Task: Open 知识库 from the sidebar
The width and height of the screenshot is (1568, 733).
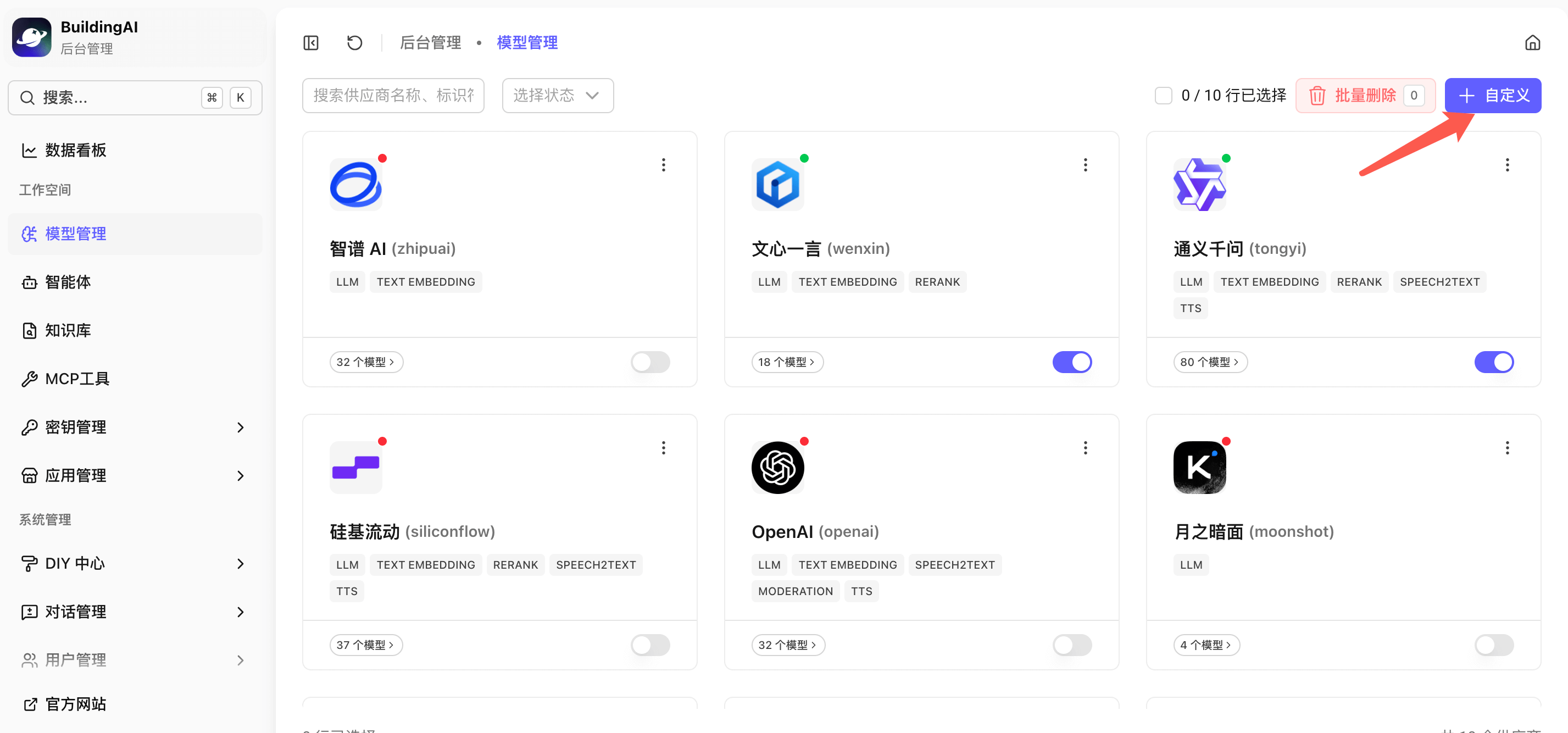Action: tap(68, 331)
